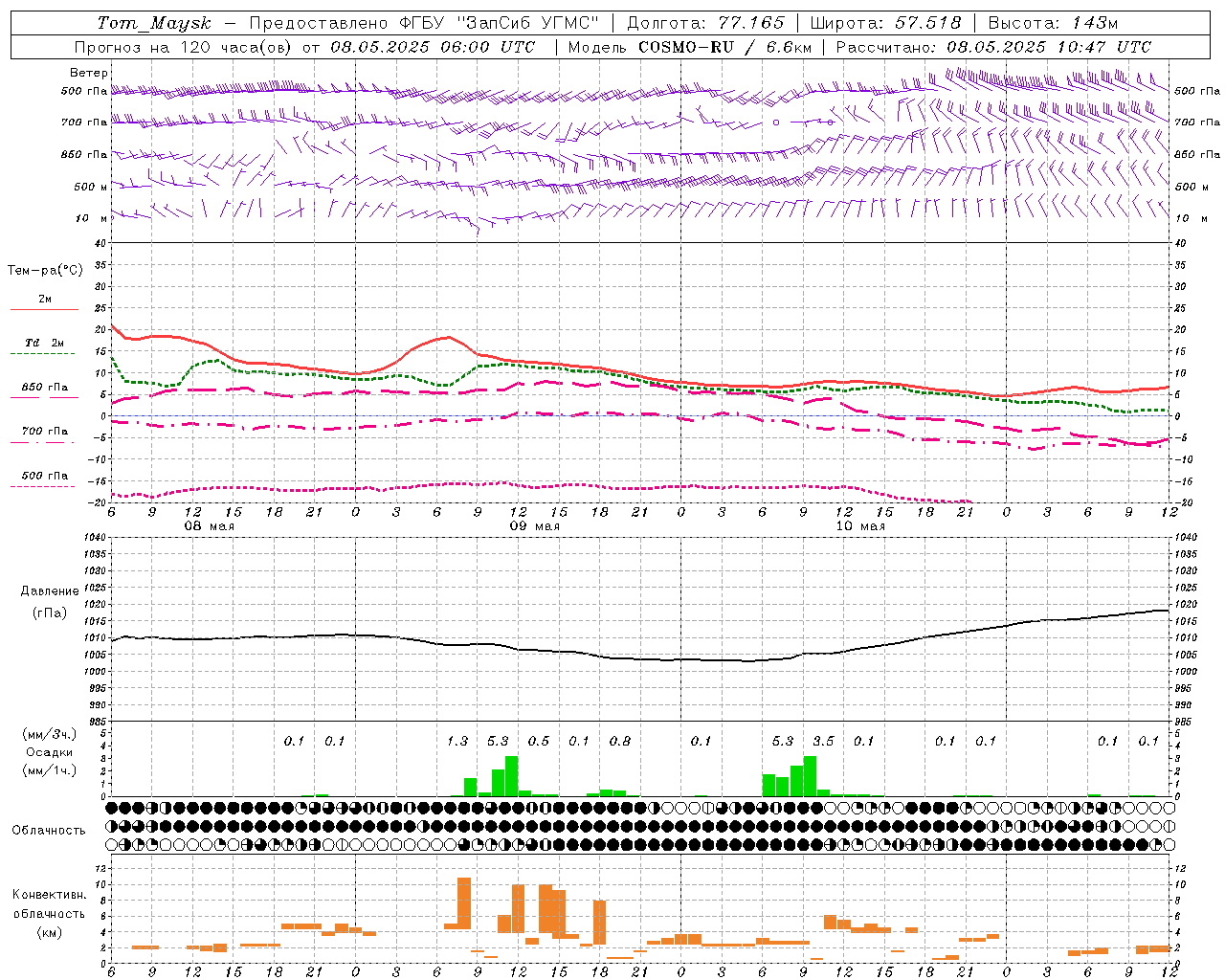Click the Облачность panel label
The height and width of the screenshot is (980, 1225).
50,830
